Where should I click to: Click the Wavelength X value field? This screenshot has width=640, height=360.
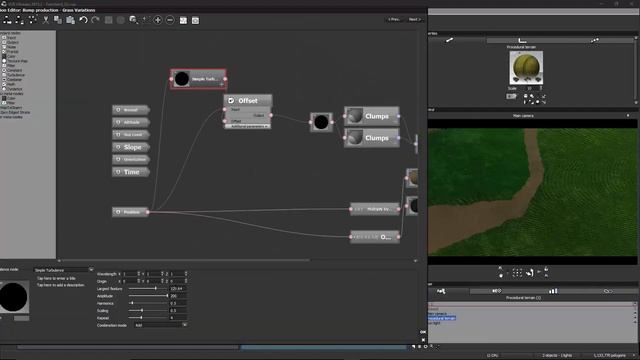131,274
